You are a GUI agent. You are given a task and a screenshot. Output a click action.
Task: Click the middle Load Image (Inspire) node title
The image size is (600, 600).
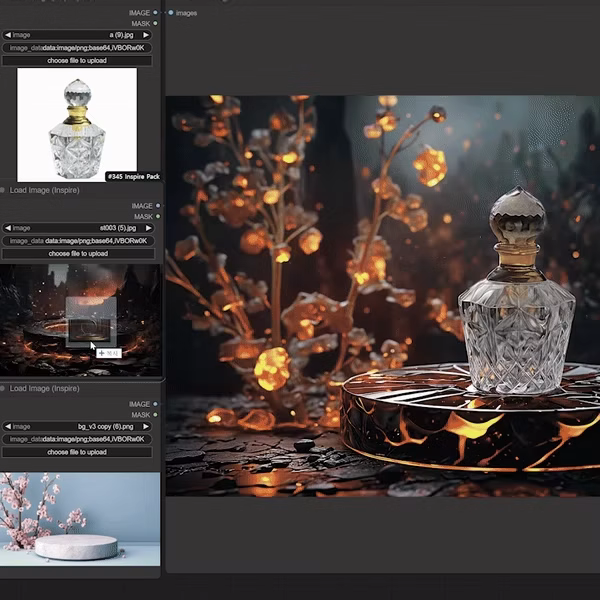tap(44, 190)
